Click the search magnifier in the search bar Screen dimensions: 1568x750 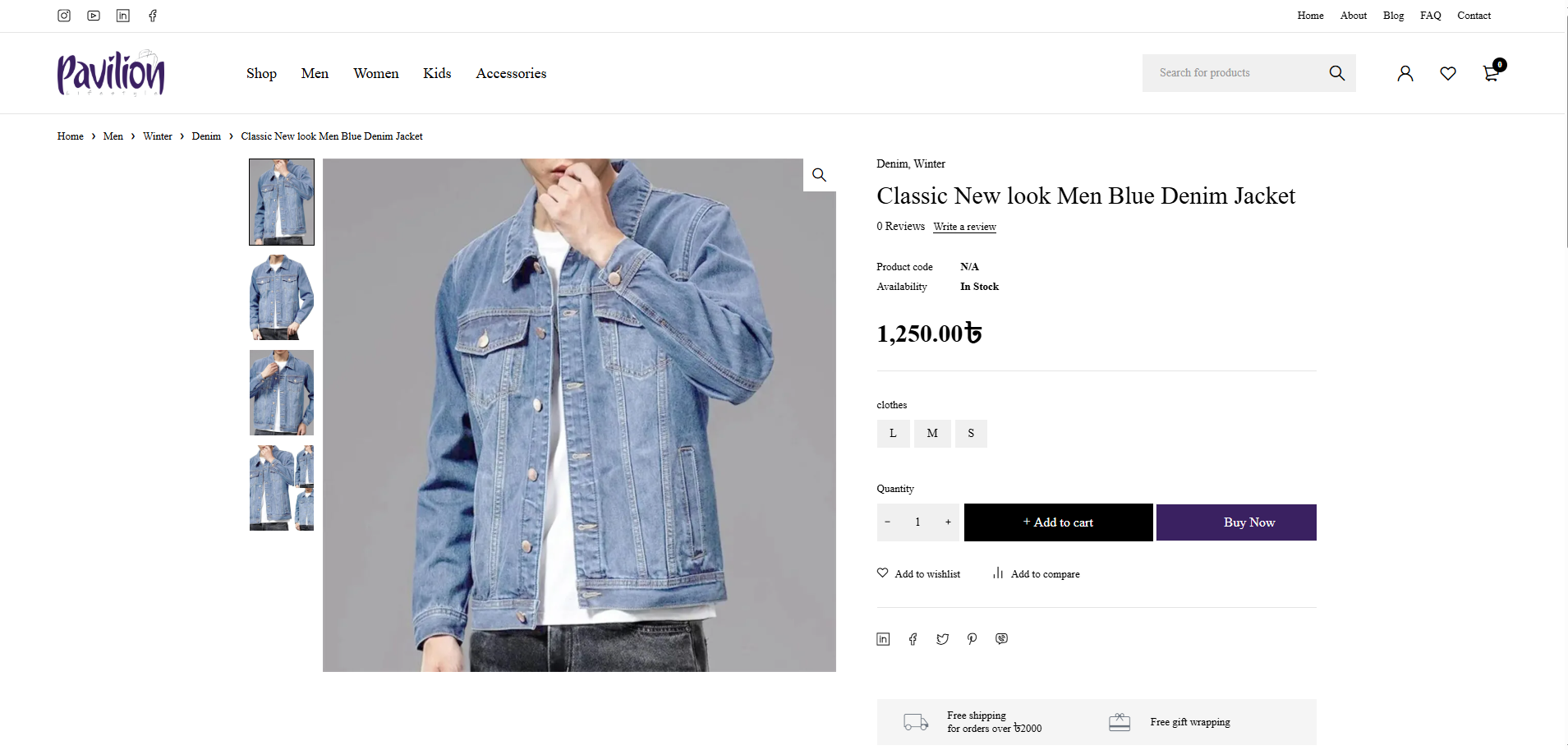(x=1337, y=72)
